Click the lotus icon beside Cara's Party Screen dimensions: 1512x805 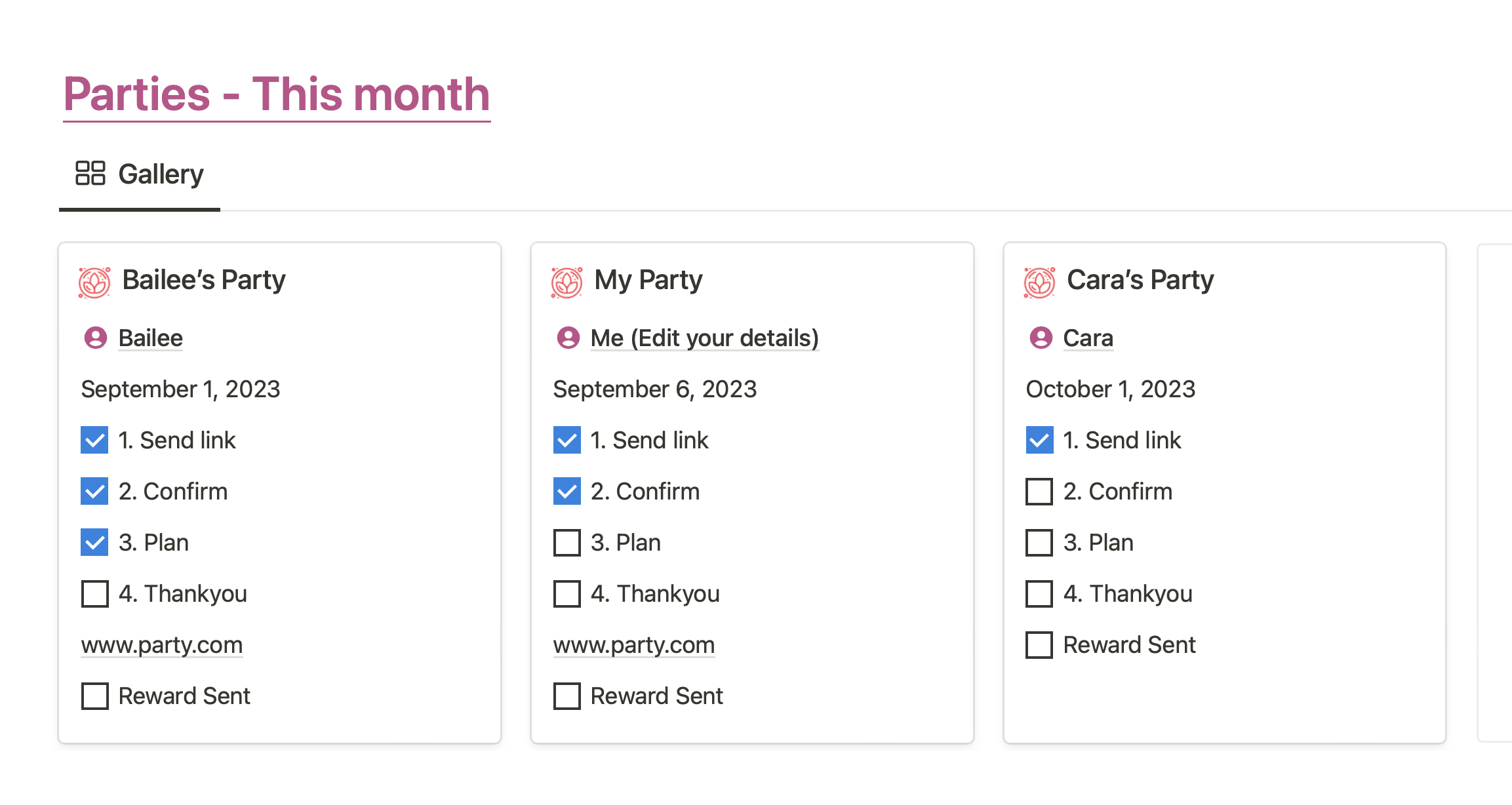point(1039,283)
